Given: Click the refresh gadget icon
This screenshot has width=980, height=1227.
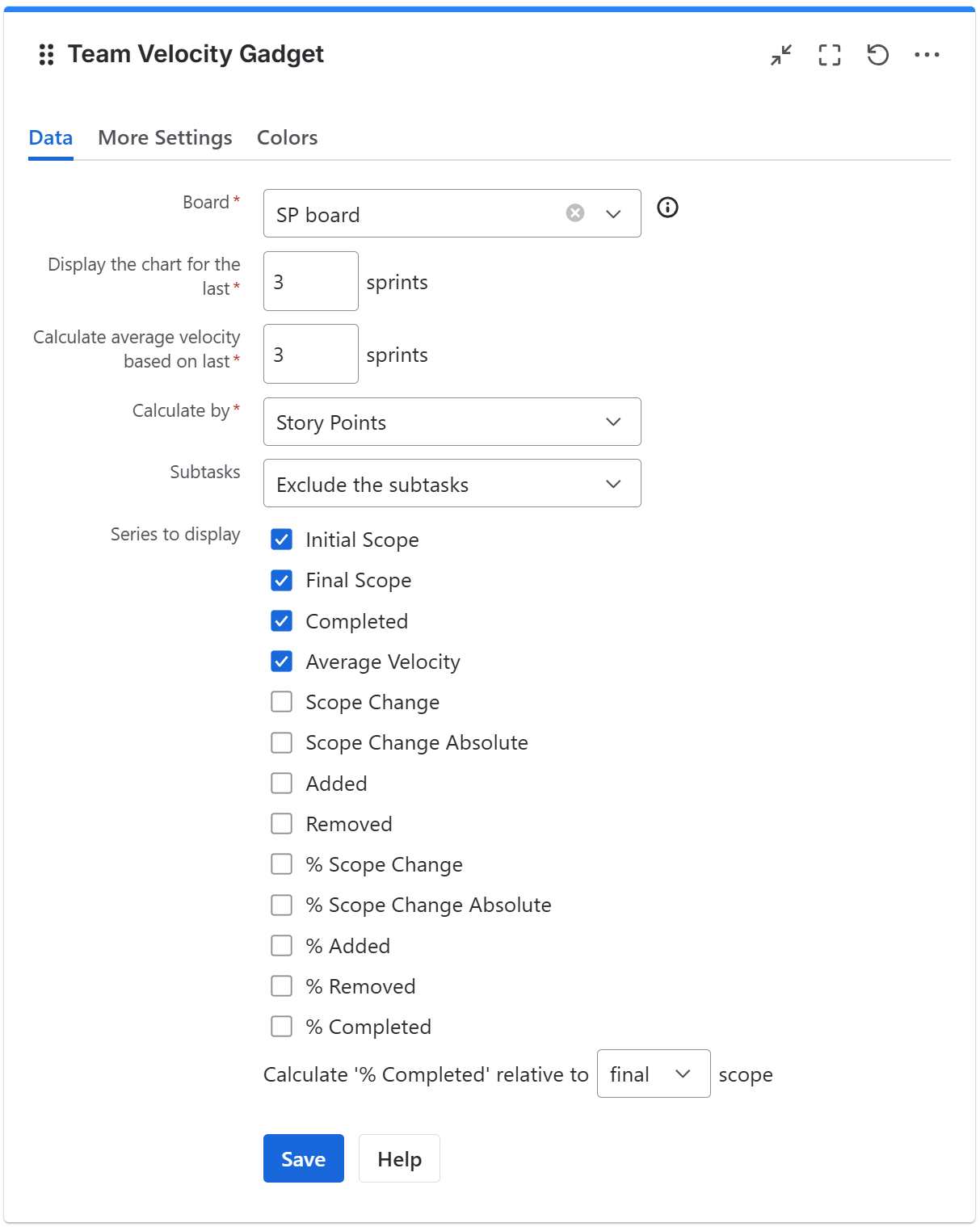Looking at the screenshot, I should coord(878,55).
